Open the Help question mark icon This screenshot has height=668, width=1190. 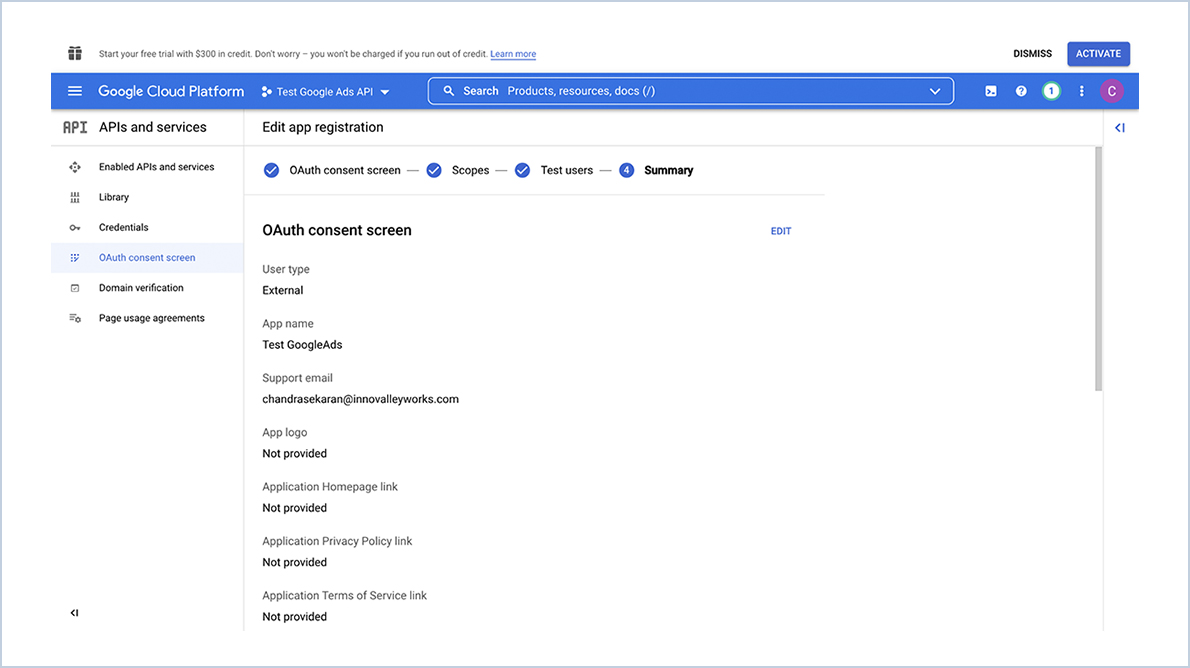pos(1021,90)
